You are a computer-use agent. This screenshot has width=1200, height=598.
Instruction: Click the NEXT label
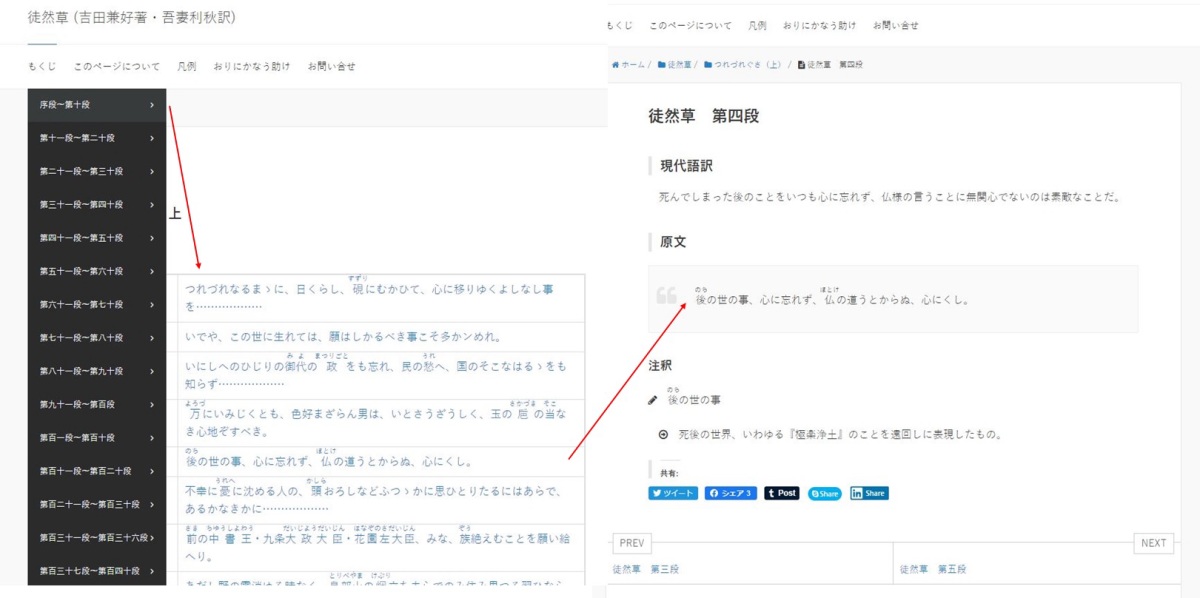tap(1153, 543)
